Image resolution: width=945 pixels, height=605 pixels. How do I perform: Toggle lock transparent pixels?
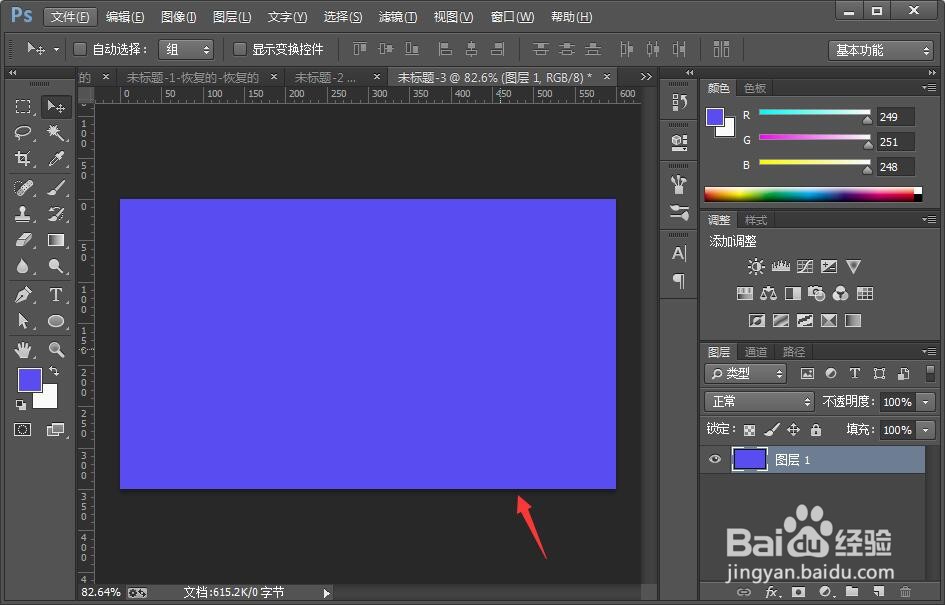(749, 430)
